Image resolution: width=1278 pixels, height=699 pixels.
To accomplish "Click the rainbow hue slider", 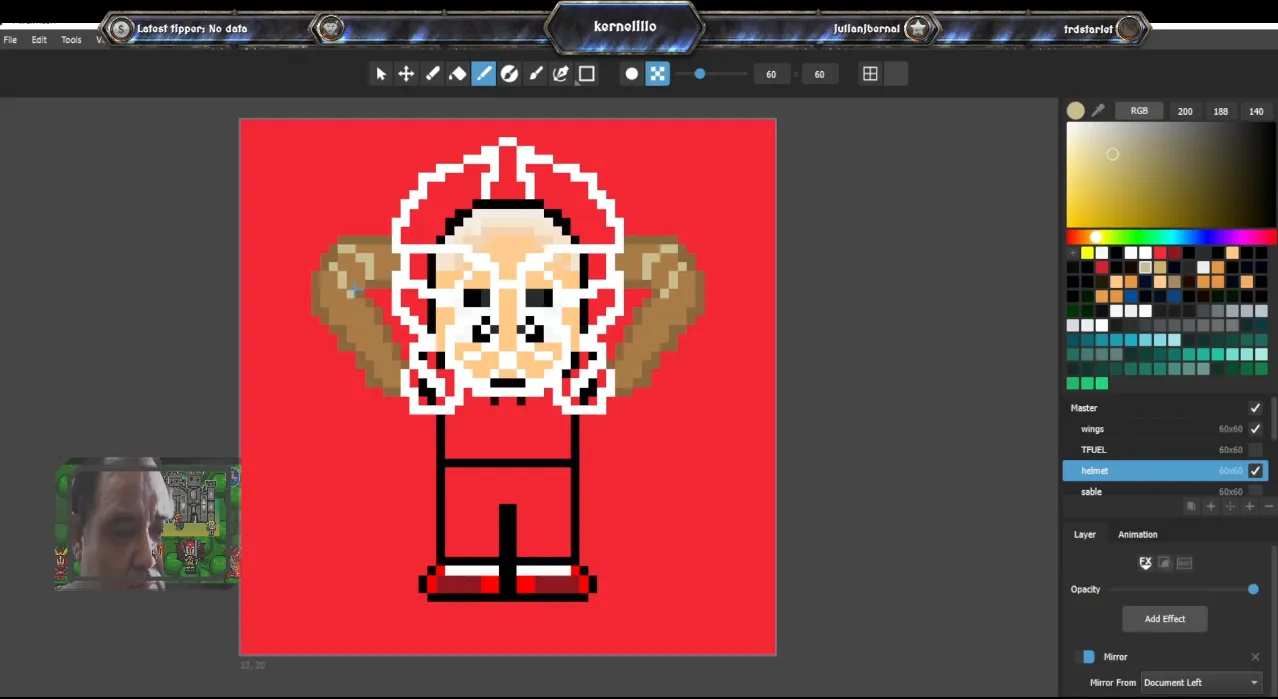I will (1171, 237).
